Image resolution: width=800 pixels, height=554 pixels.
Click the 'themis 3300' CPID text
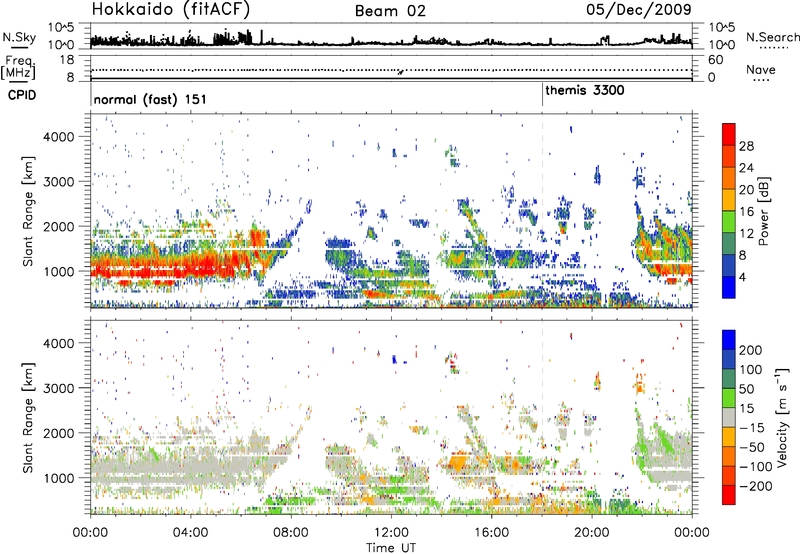(x=585, y=91)
